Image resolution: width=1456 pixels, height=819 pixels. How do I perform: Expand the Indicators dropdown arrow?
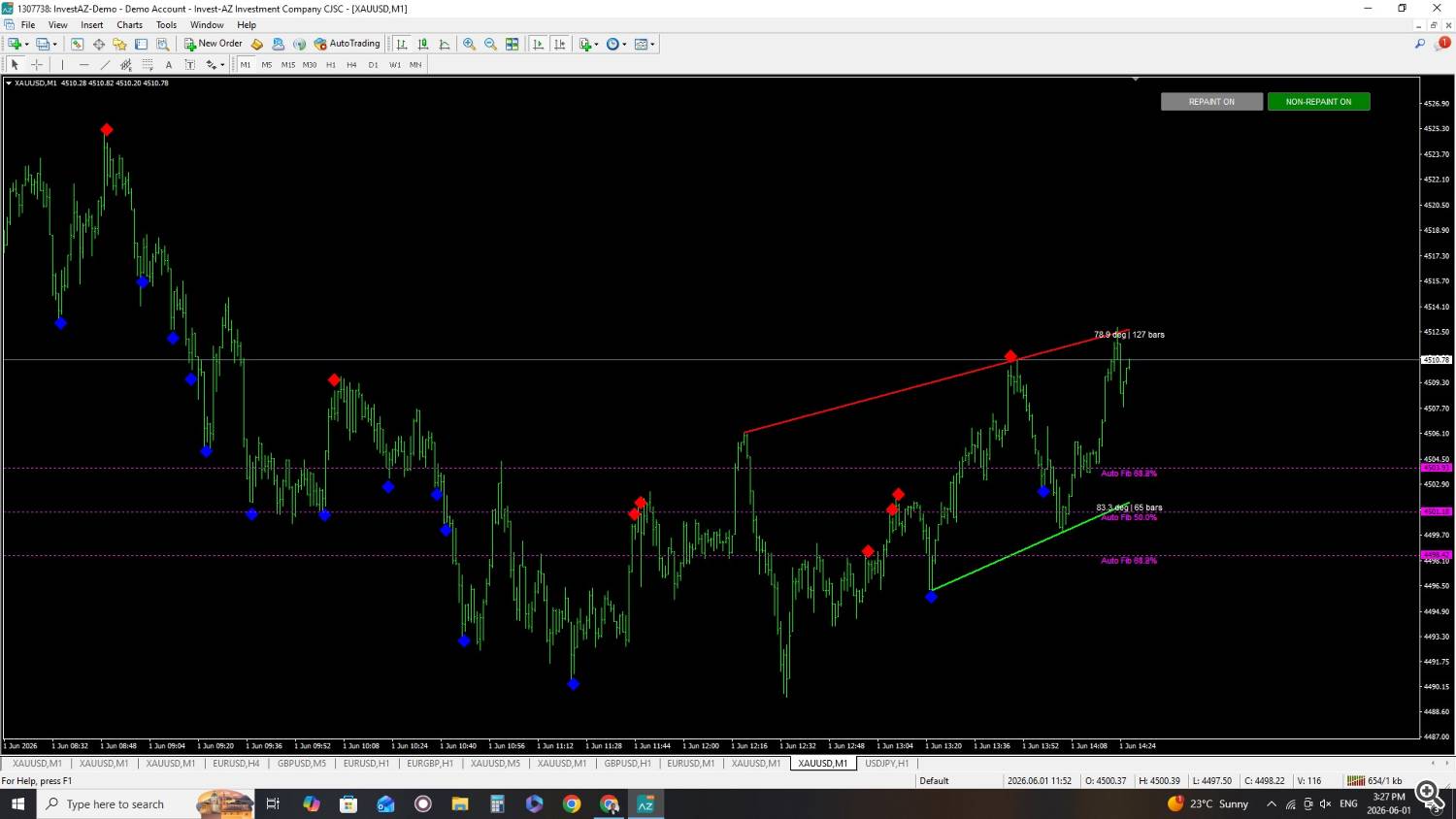[x=596, y=44]
